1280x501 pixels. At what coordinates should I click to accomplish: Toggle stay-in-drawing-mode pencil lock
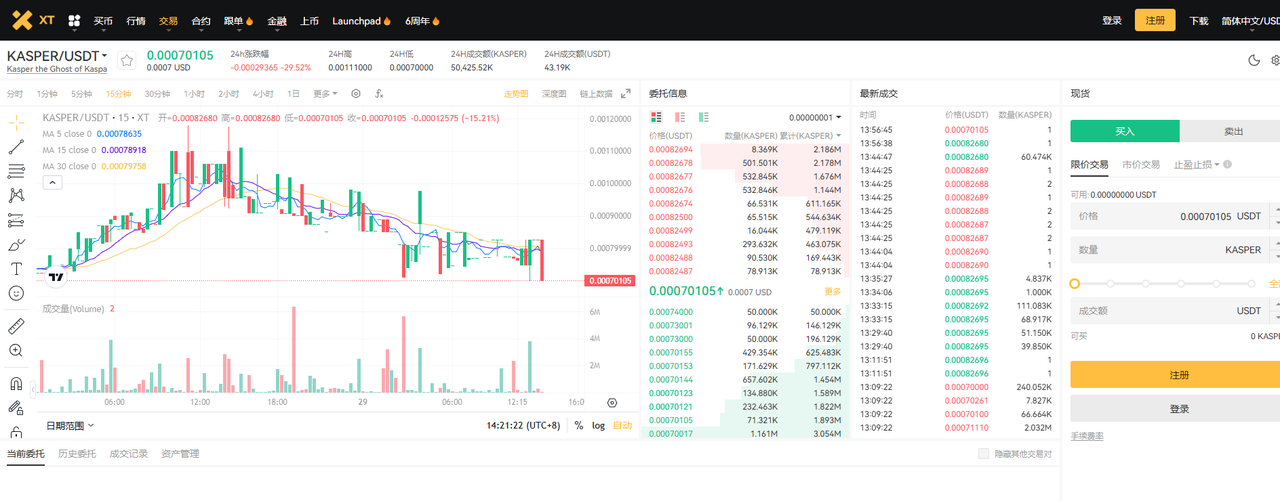pyautogui.click(x=16, y=408)
